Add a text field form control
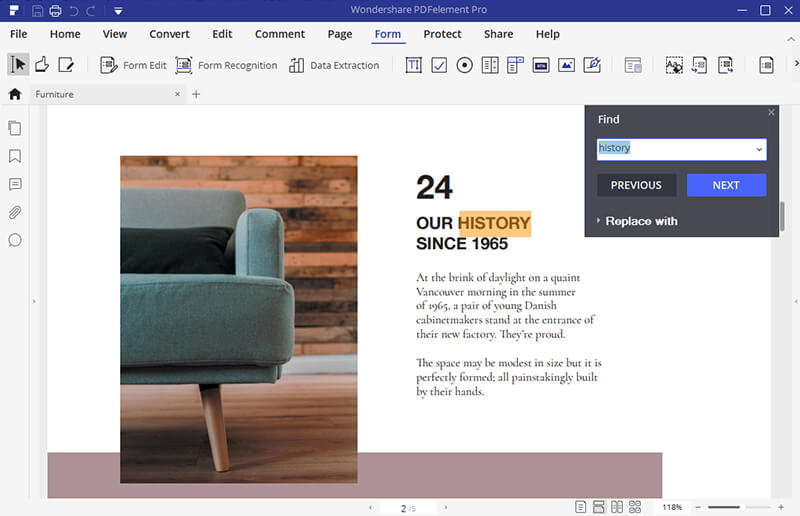Screen dimensions: 800x516 pos(413,65)
